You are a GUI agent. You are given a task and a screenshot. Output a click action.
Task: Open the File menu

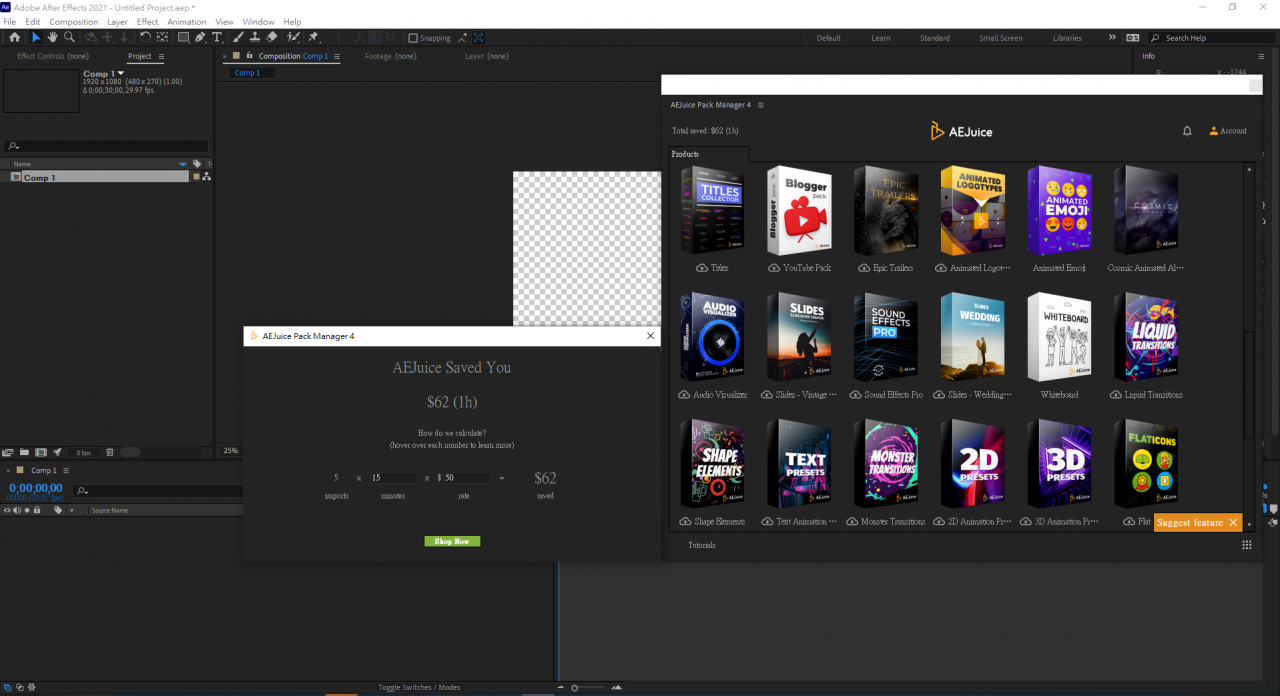click(10, 21)
